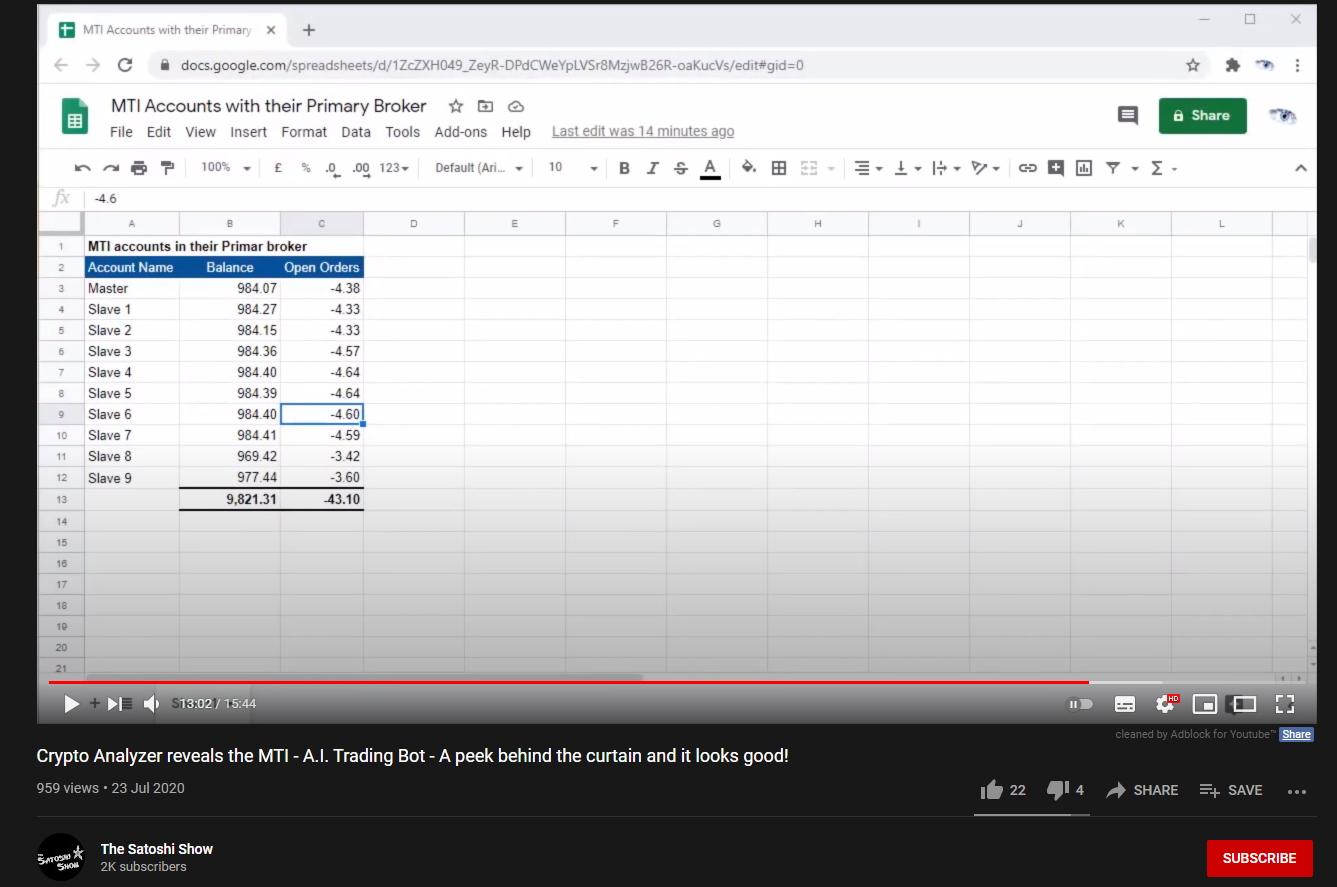Dislike the video with thumbs down
1337x887 pixels.
click(1057, 790)
